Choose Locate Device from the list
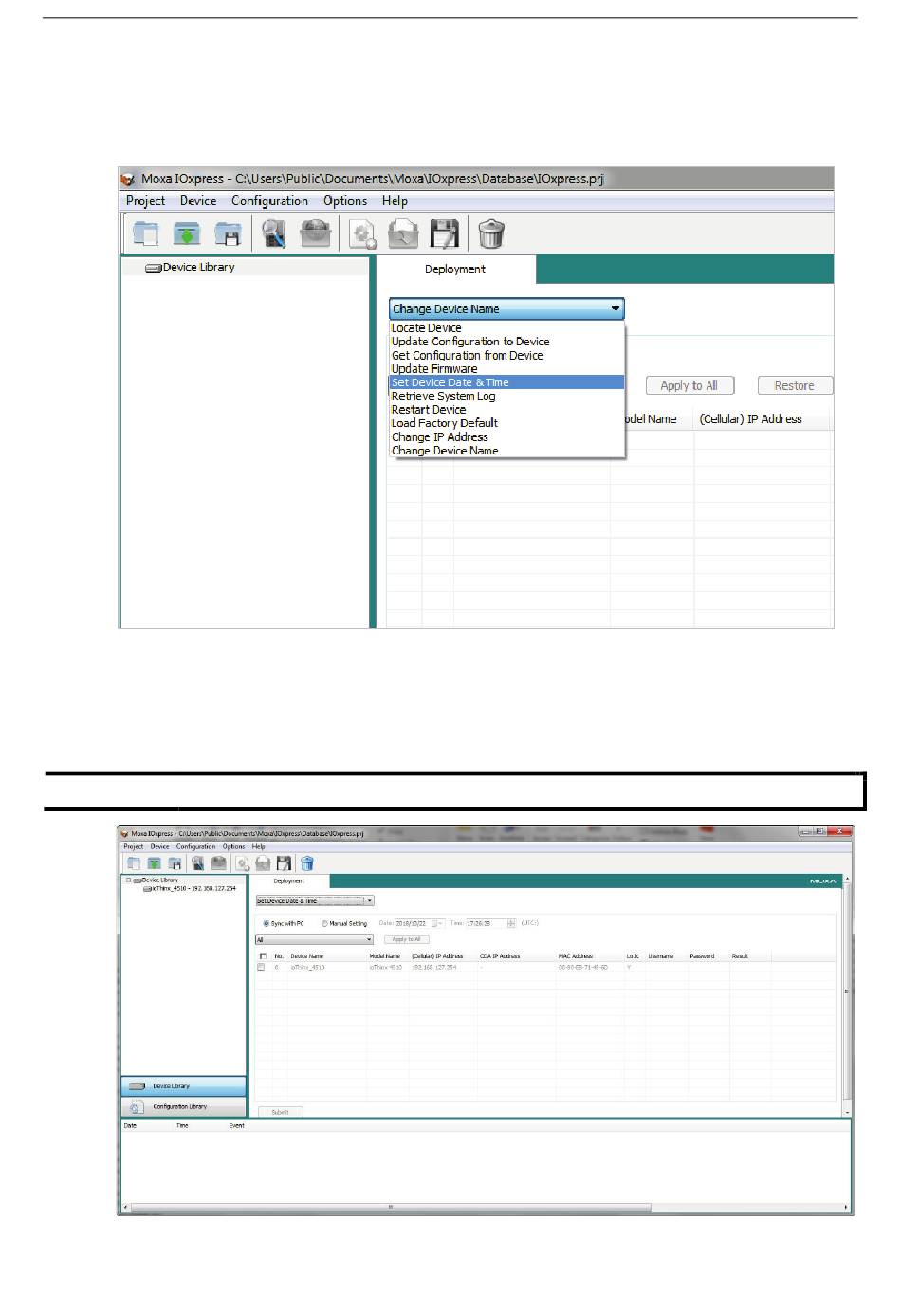901x1316 pixels. (507, 328)
